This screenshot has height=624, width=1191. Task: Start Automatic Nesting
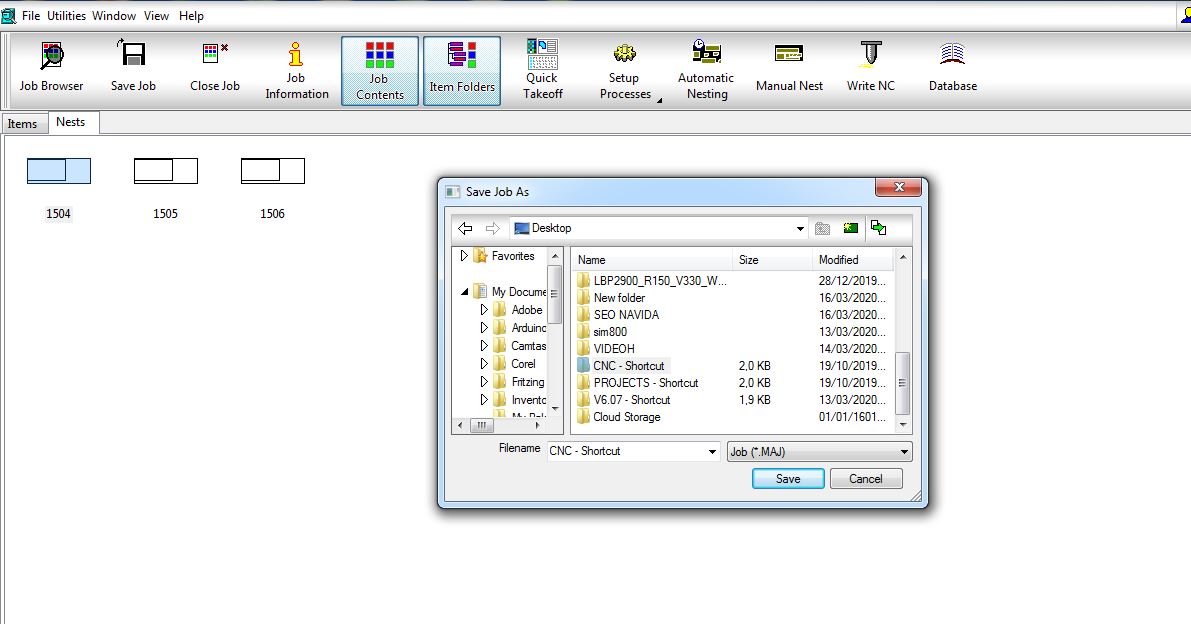[706, 70]
